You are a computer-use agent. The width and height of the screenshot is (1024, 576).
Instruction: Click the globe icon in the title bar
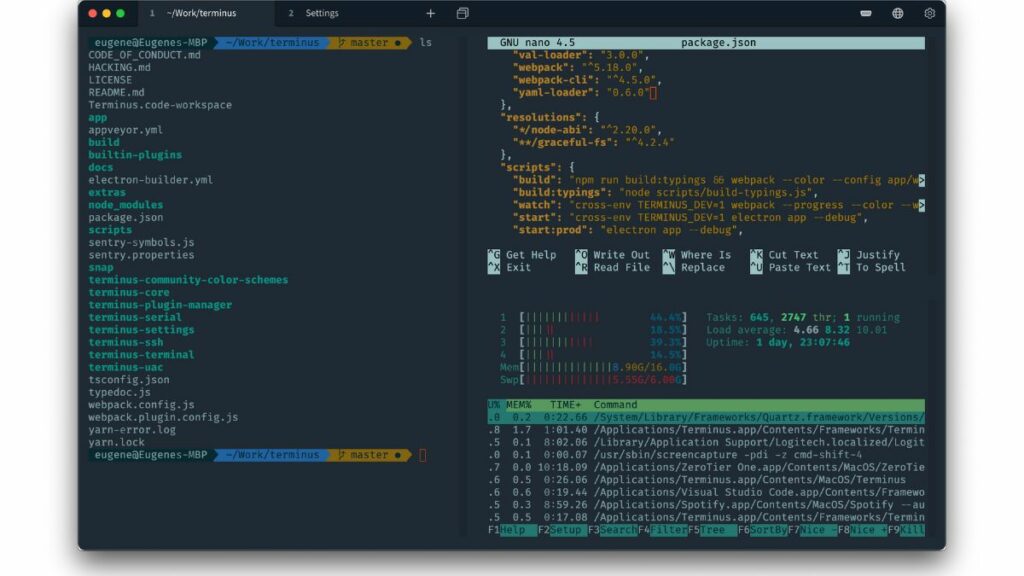click(897, 12)
